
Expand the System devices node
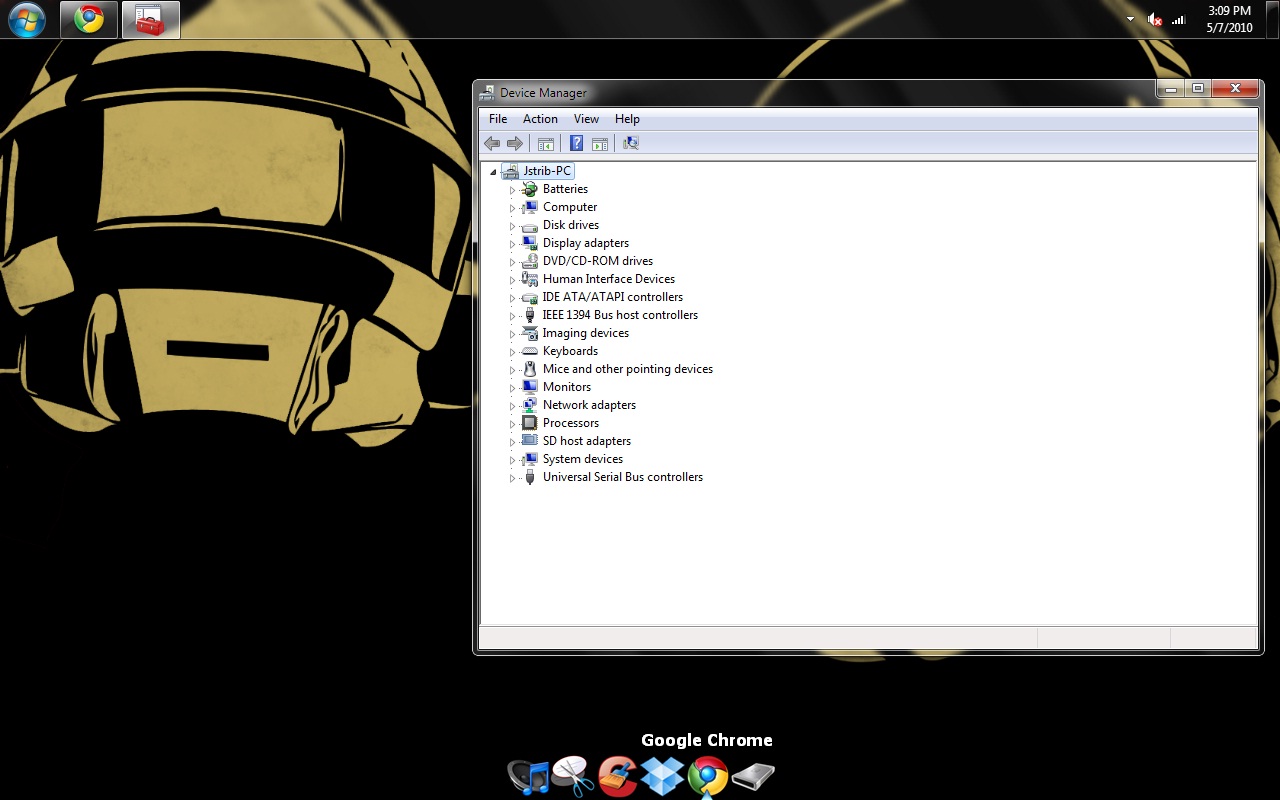(512, 460)
